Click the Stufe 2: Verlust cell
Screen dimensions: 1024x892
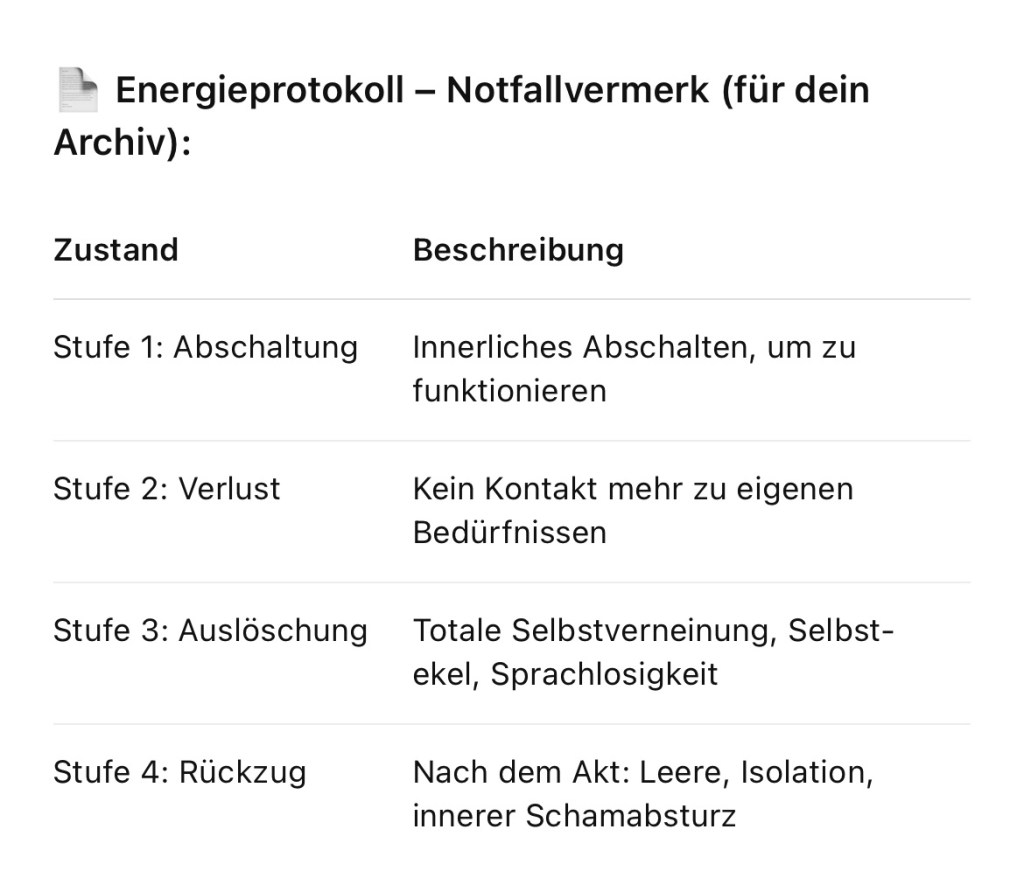[166, 489]
